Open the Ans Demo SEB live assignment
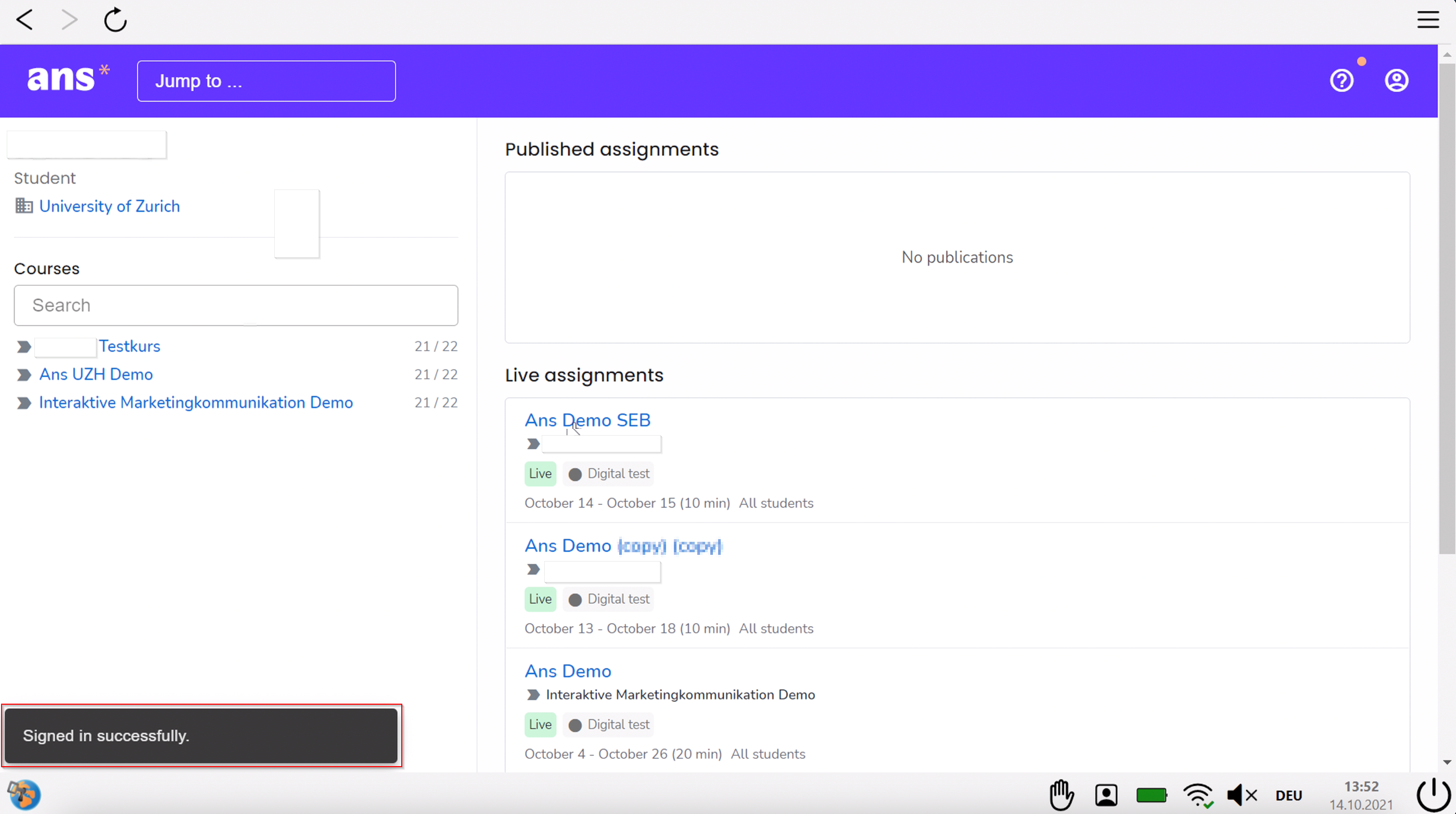The width and height of the screenshot is (1456, 814). (x=587, y=420)
